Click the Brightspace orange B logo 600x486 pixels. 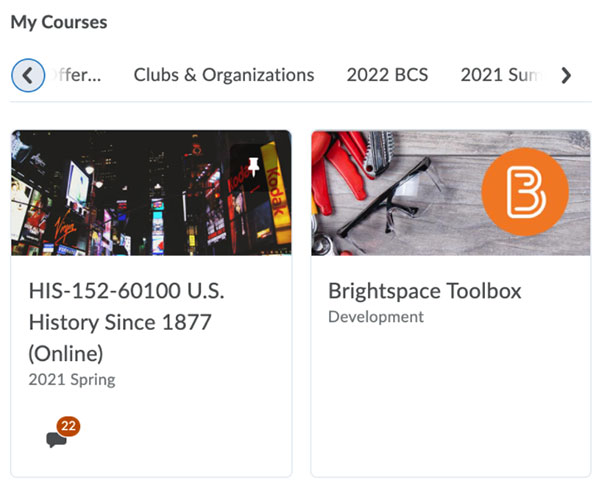click(525, 192)
